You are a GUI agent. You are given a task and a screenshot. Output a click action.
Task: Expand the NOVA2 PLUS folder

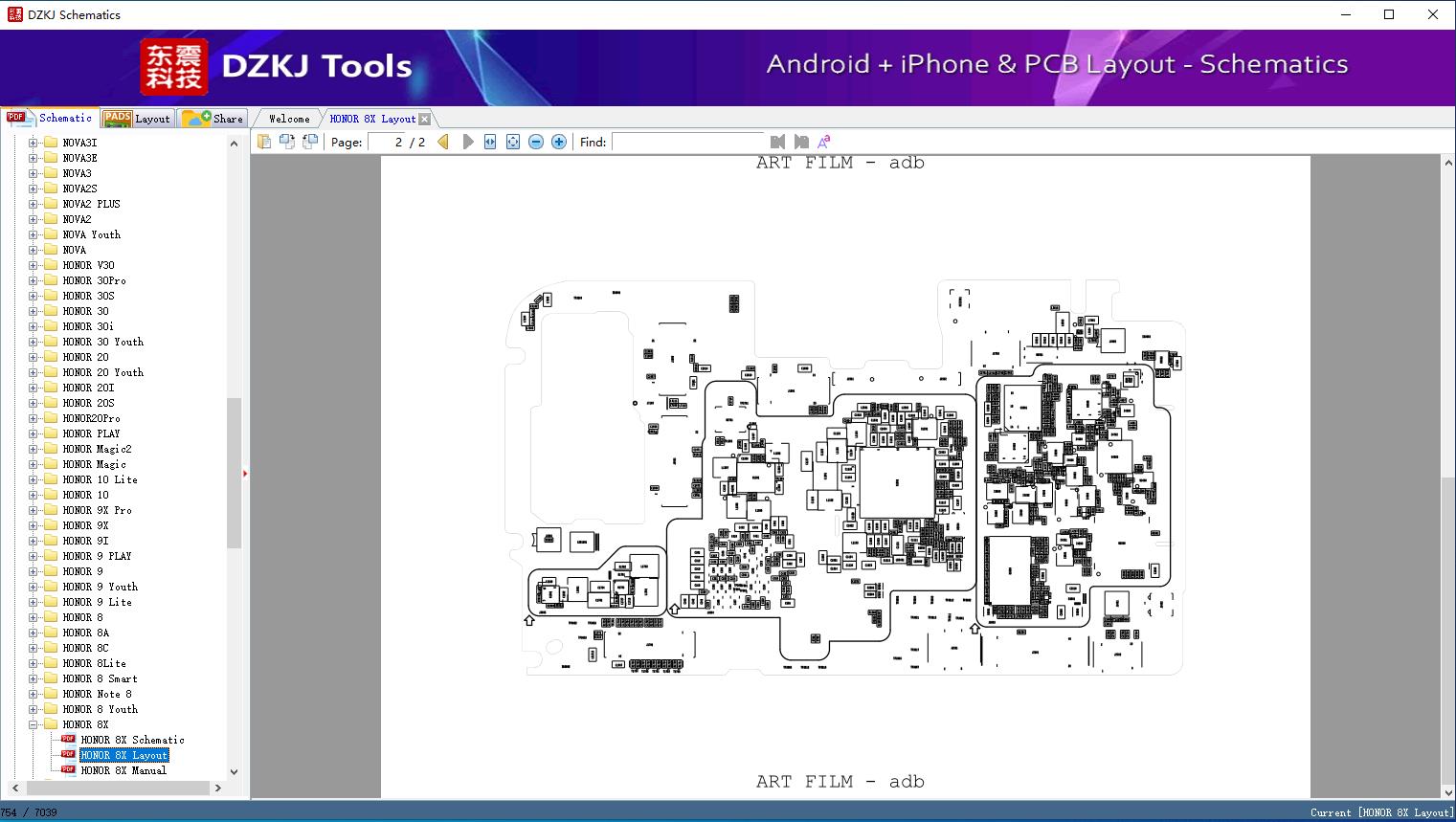34,204
